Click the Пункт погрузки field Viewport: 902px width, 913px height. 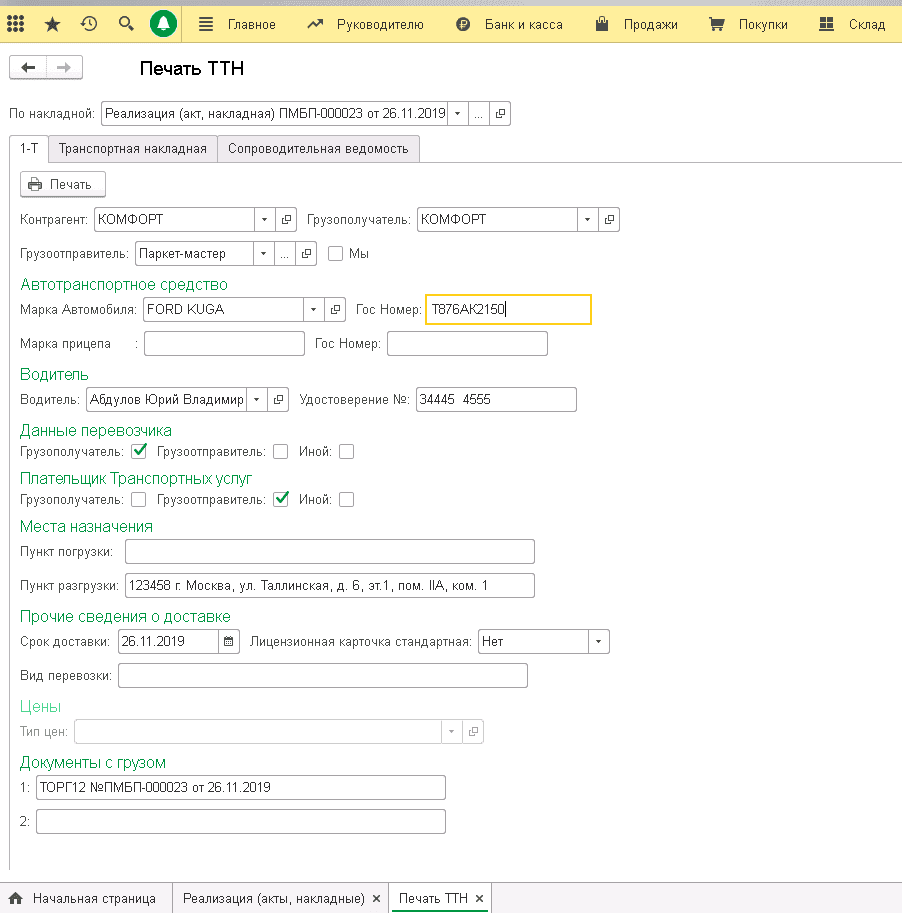[330, 551]
